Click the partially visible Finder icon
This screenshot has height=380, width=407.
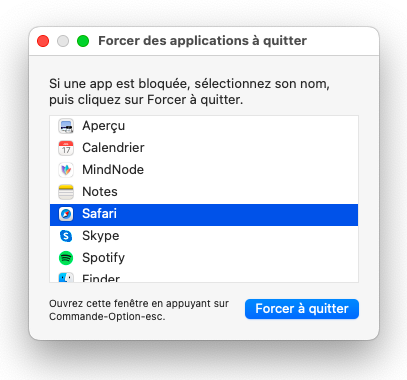pos(66,277)
